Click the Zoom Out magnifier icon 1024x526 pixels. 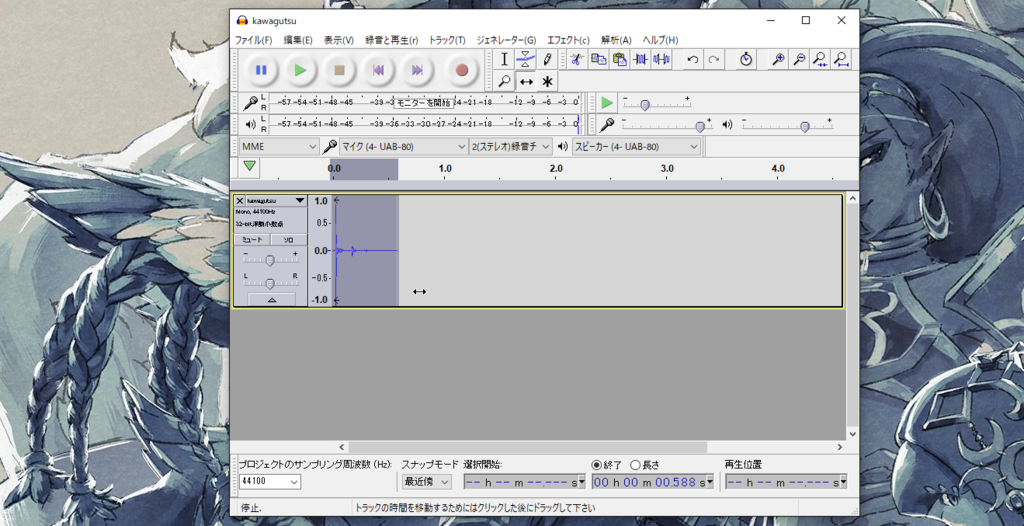(x=799, y=59)
